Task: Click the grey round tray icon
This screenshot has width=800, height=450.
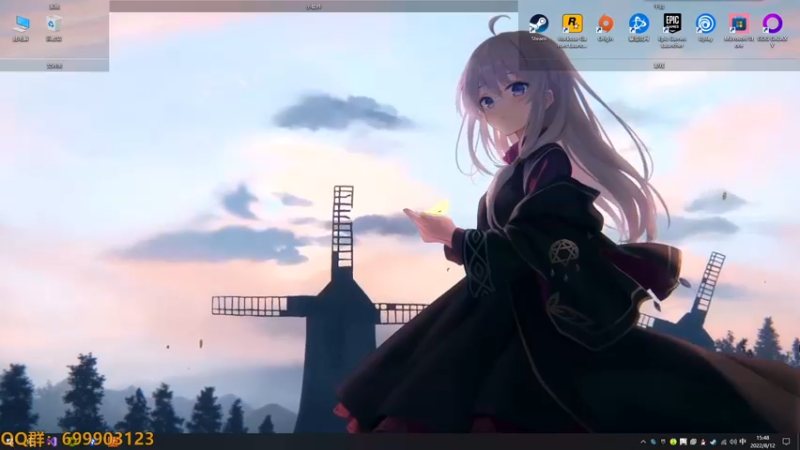Action: coord(693,442)
